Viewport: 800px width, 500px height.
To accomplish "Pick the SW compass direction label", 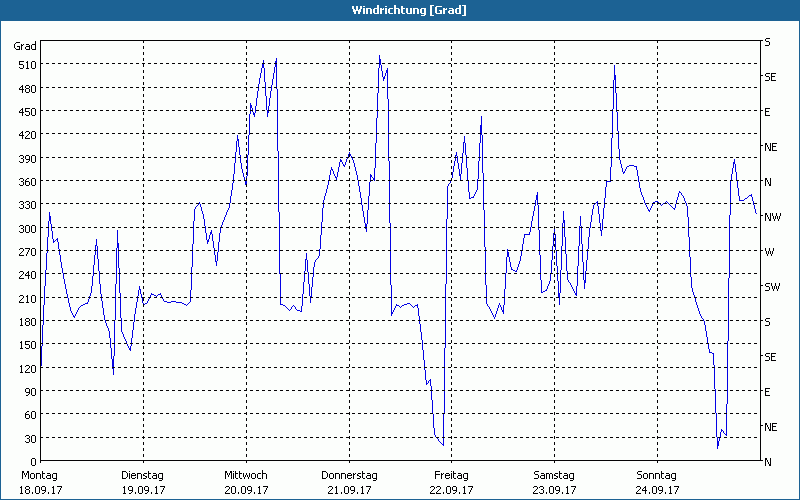I will (x=772, y=287).
